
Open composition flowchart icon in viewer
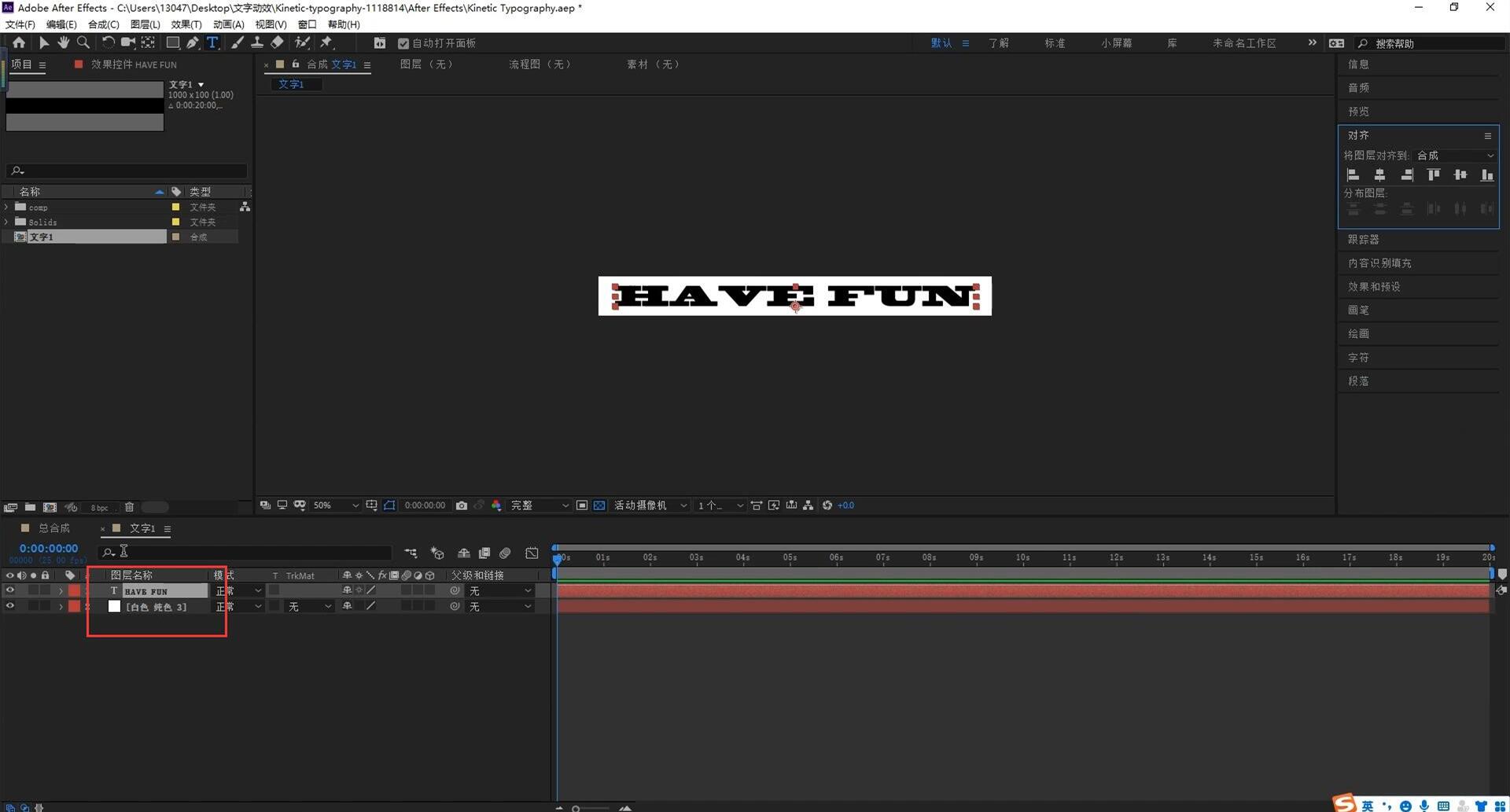pyautogui.click(x=808, y=505)
